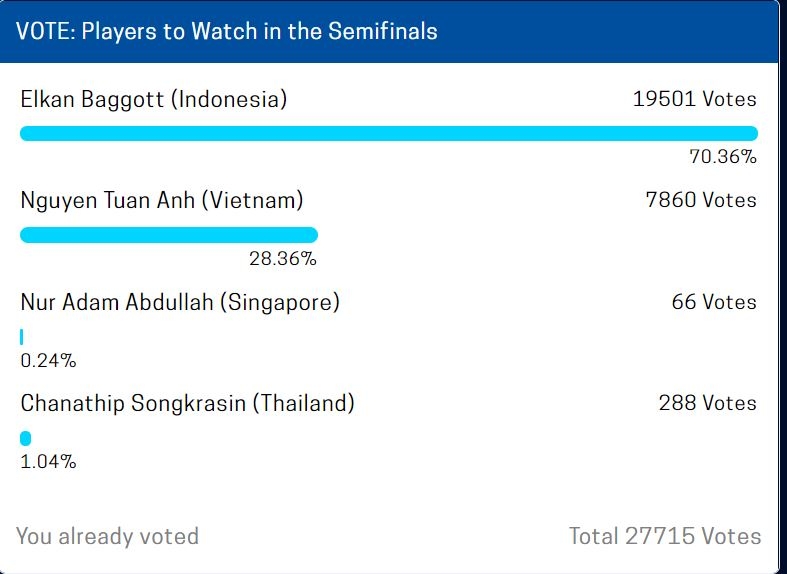Select Nguyen Tuan Anh (Vietnam) option
This screenshot has width=787, height=574.
pos(162,200)
